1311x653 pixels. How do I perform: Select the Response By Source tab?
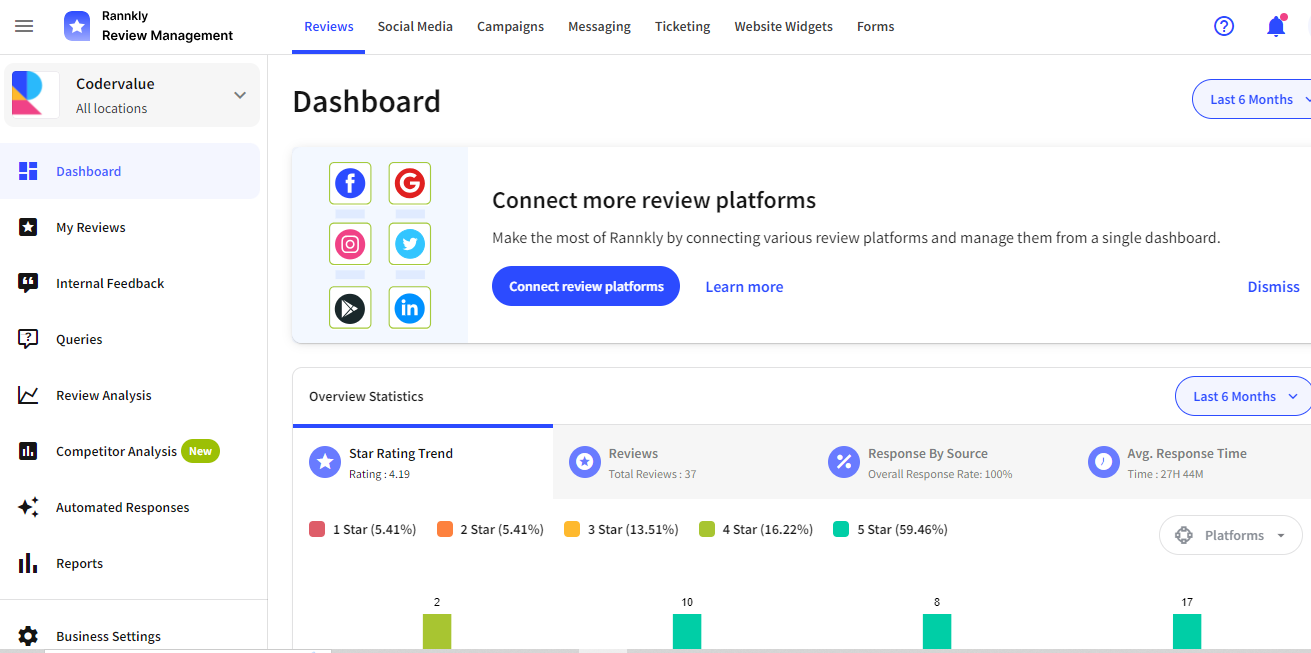click(x=927, y=462)
